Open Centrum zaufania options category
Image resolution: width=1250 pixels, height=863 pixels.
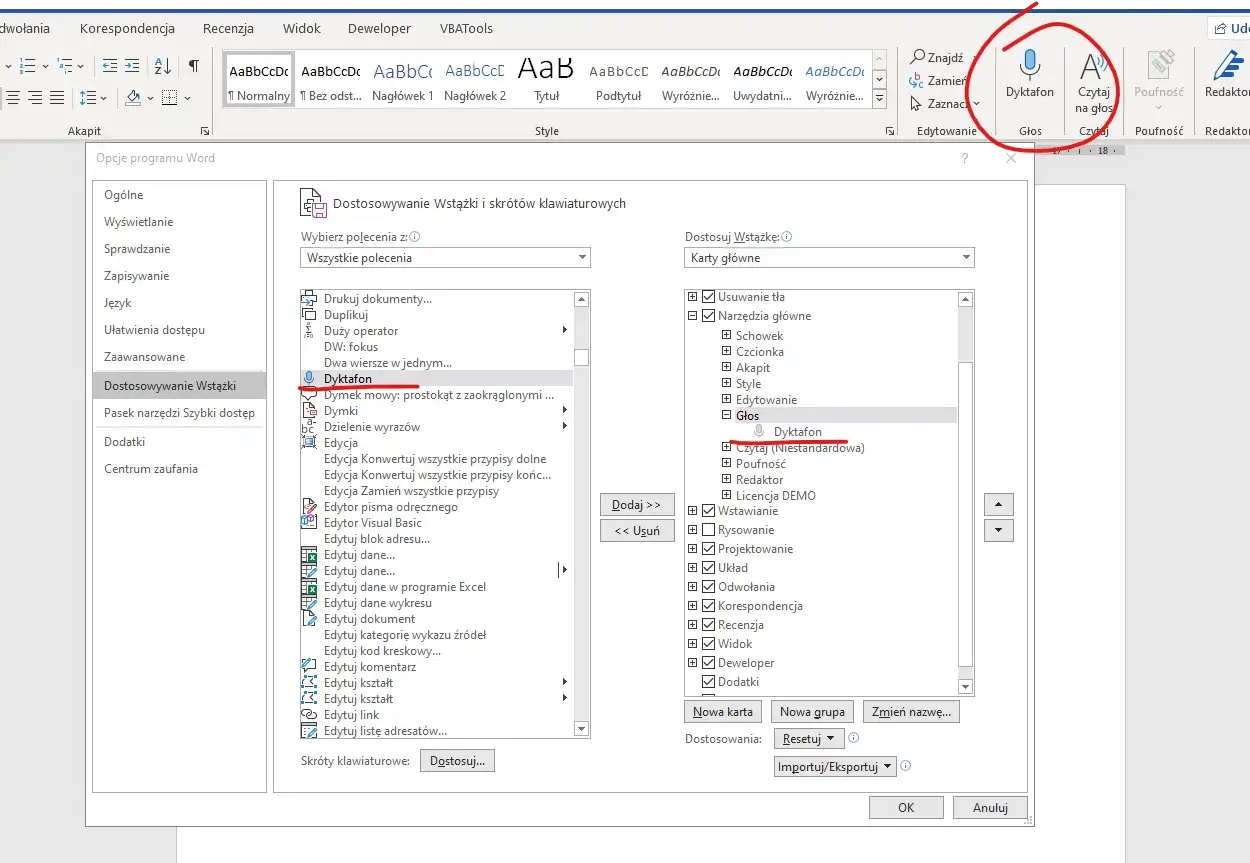(179, 469)
